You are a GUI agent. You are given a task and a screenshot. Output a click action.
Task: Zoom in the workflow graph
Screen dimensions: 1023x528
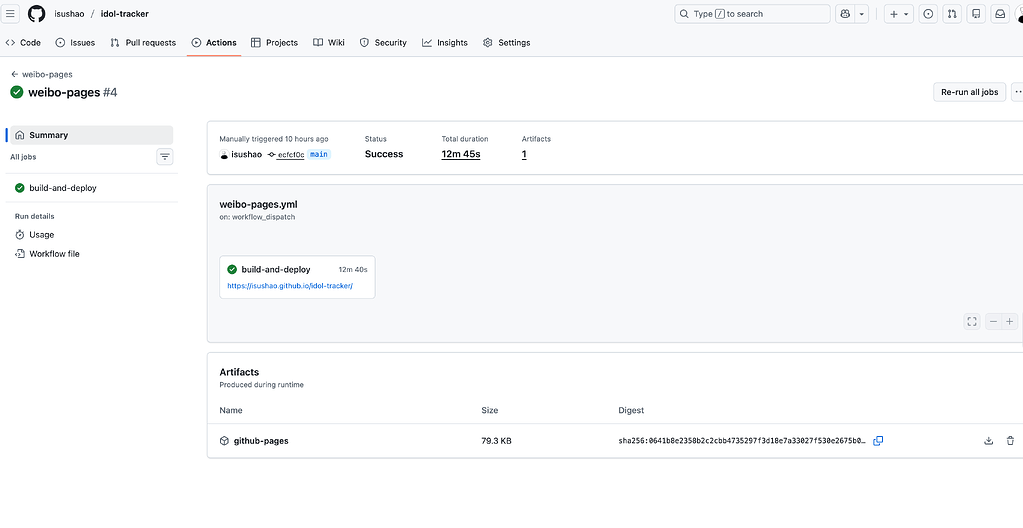pos(1009,321)
